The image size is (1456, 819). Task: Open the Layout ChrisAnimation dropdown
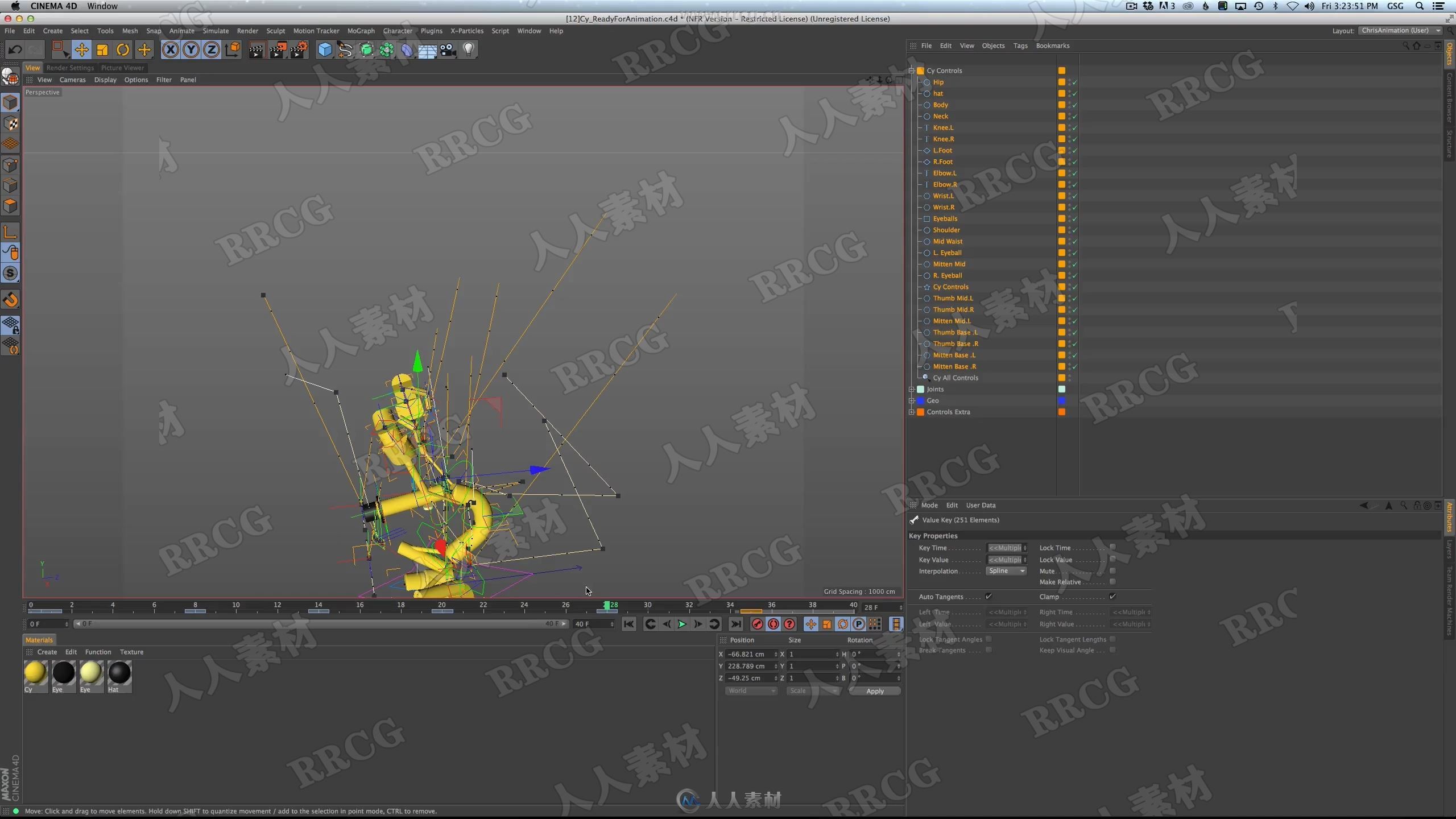point(1401,31)
